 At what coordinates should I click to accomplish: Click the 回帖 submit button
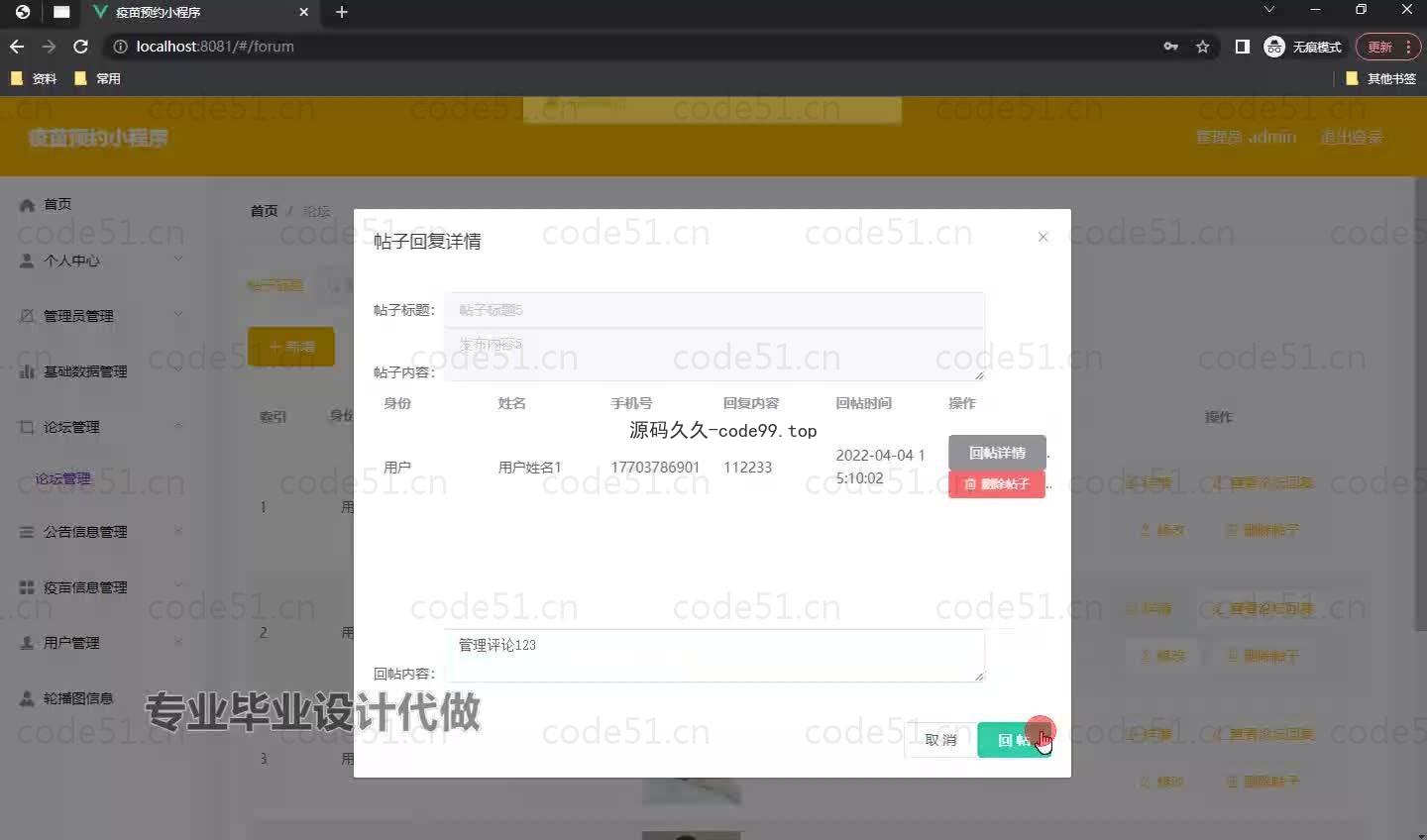pyautogui.click(x=1014, y=740)
